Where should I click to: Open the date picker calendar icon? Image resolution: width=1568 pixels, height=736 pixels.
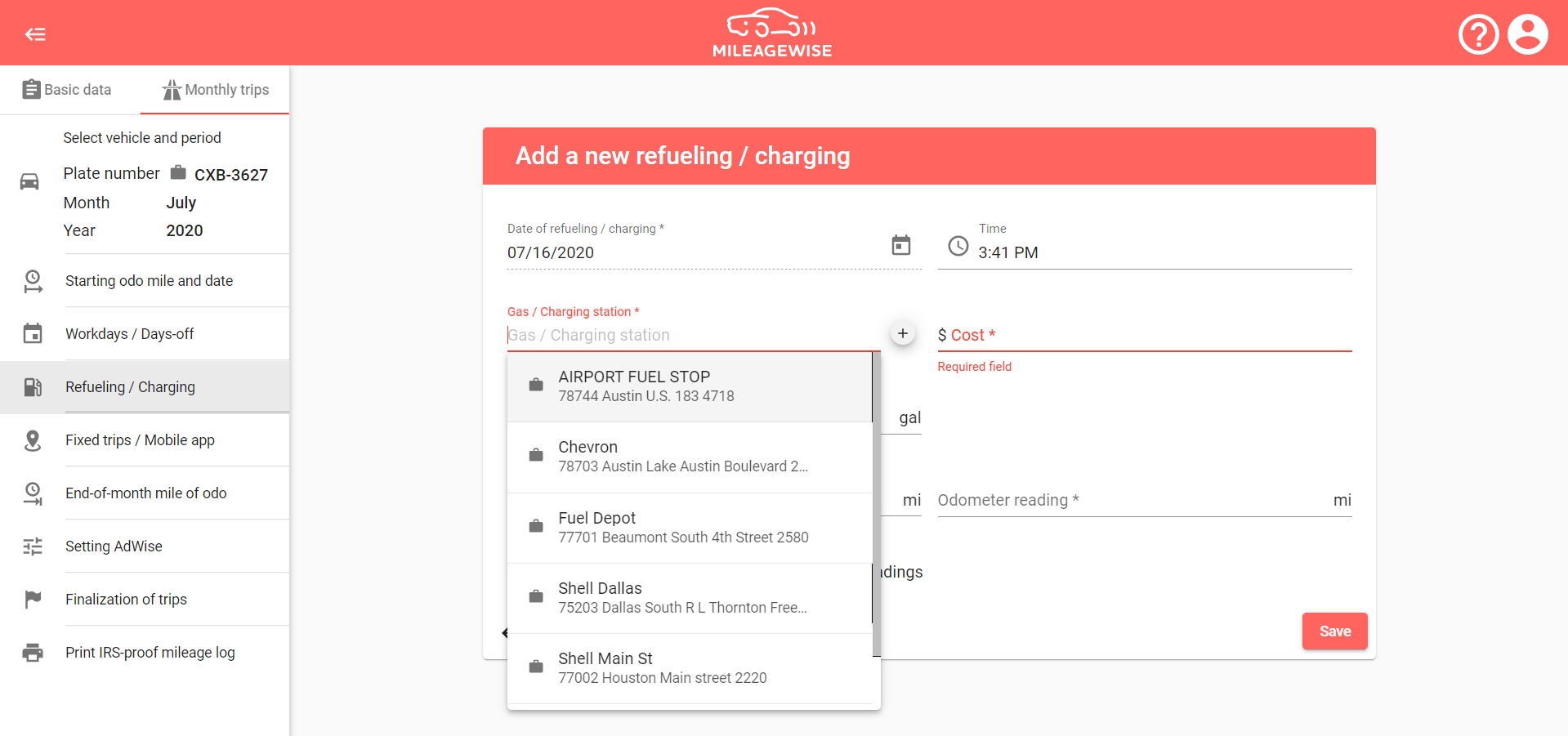pyautogui.click(x=901, y=245)
